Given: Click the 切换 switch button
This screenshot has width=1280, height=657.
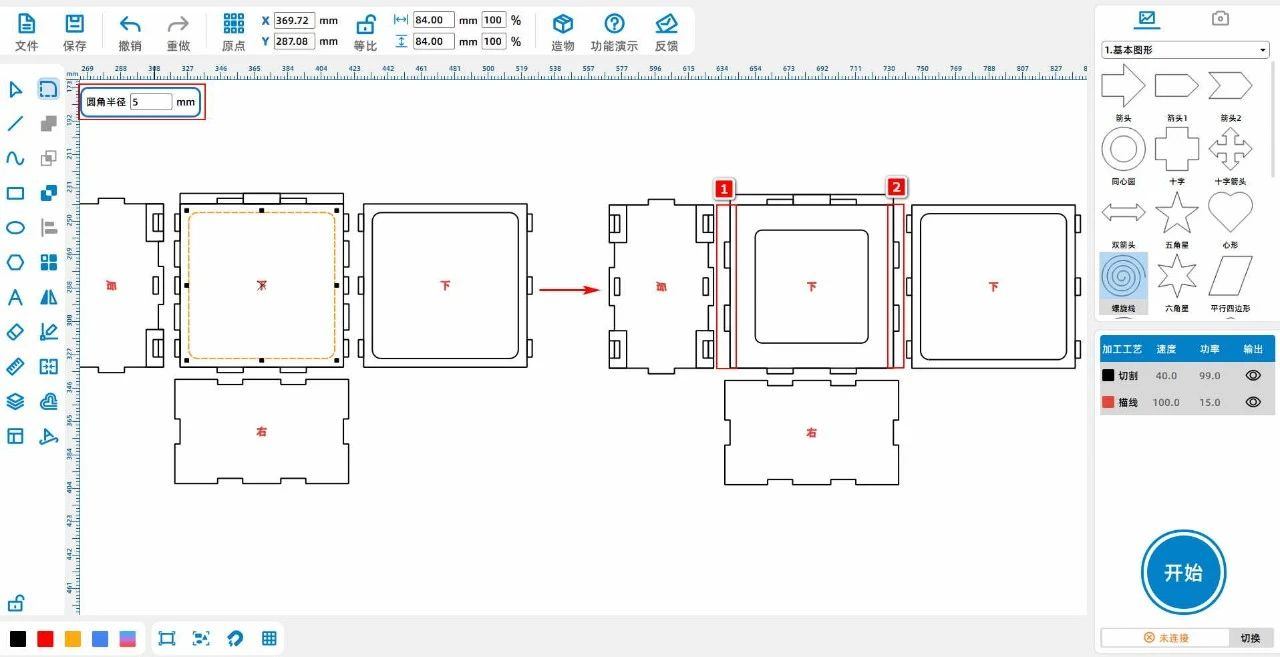Looking at the screenshot, I should 1250,638.
